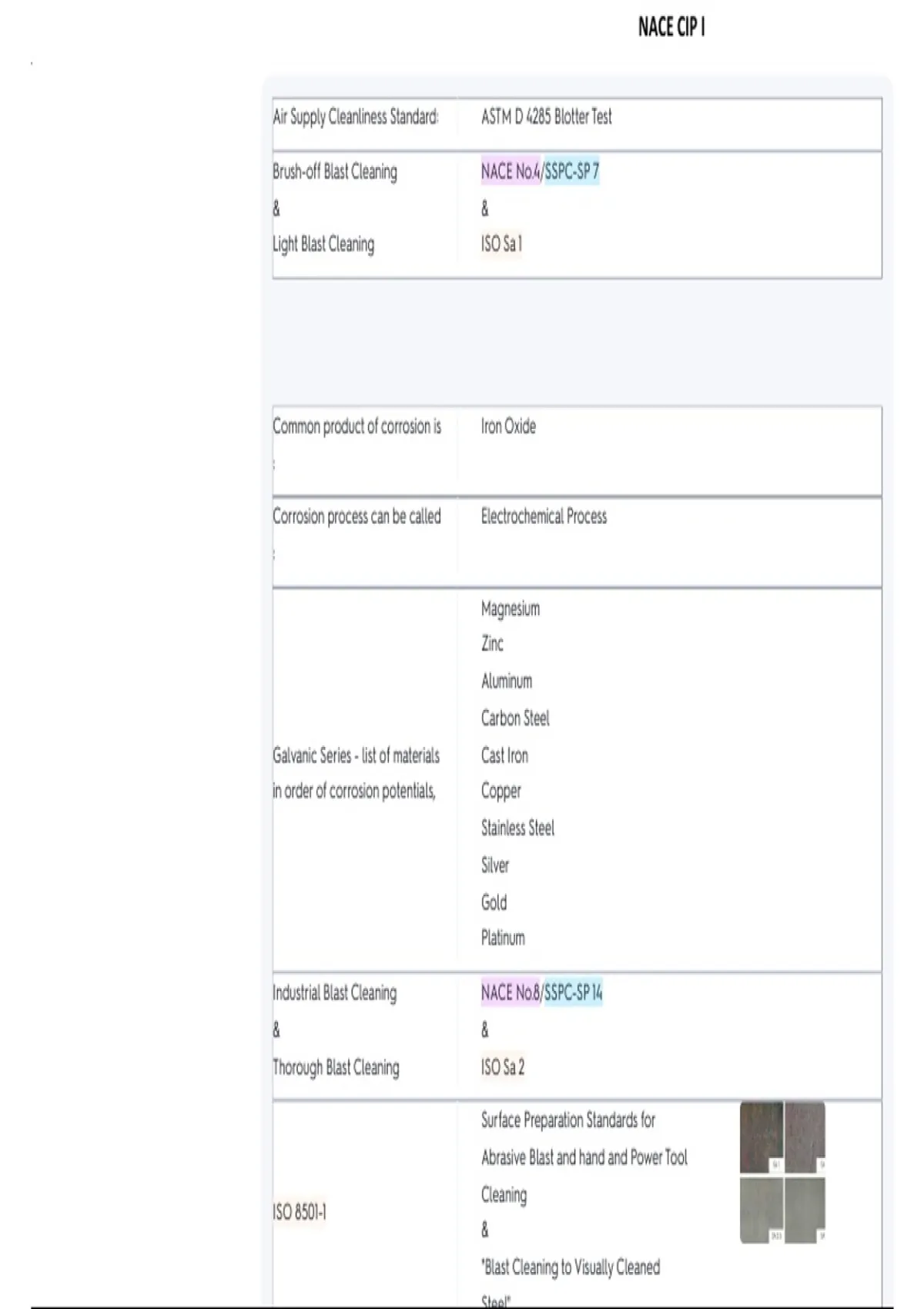The height and width of the screenshot is (1309, 924).
Task: Open the top-left rusted steel sample image
Action: [x=761, y=1137]
